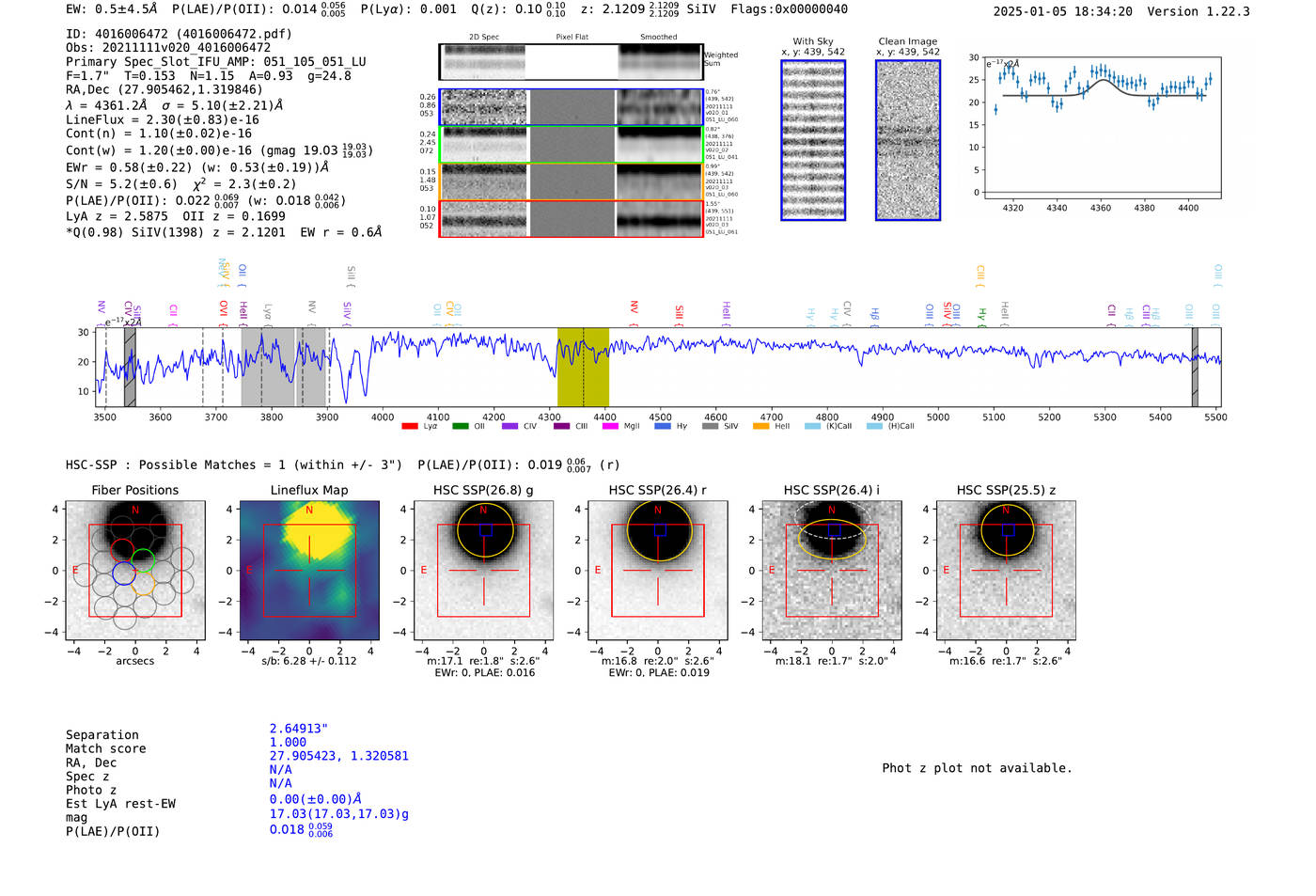Select the HSC SSP(26.4) r cutout
The image size is (1316, 896).
(x=657, y=571)
